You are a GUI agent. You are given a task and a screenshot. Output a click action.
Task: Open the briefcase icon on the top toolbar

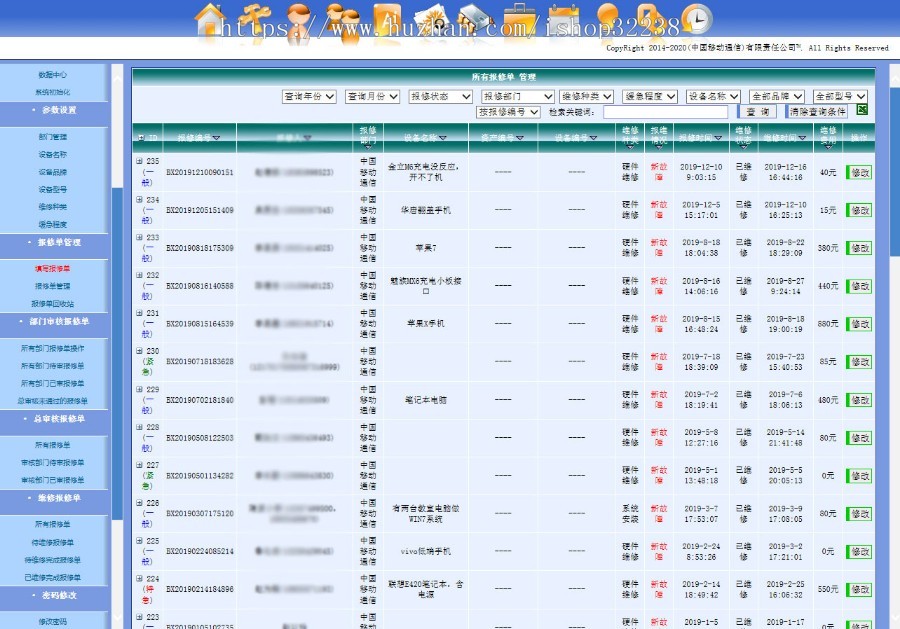[x=518, y=18]
